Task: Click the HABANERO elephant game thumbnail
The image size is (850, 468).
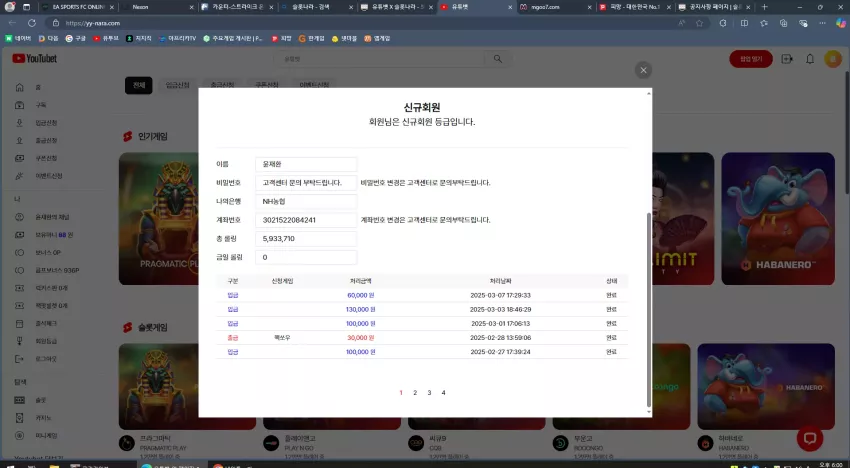Action: click(x=778, y=219)
